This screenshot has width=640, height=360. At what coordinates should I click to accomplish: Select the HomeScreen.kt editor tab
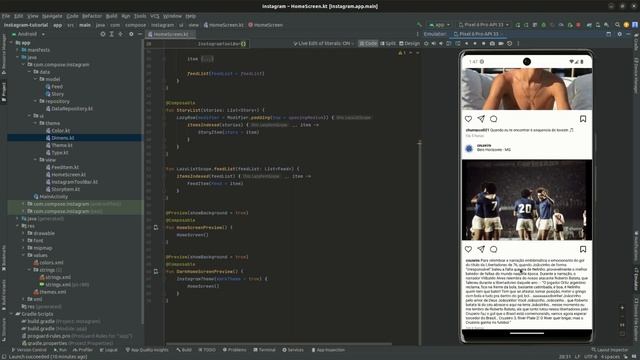[x=170, y=34]
